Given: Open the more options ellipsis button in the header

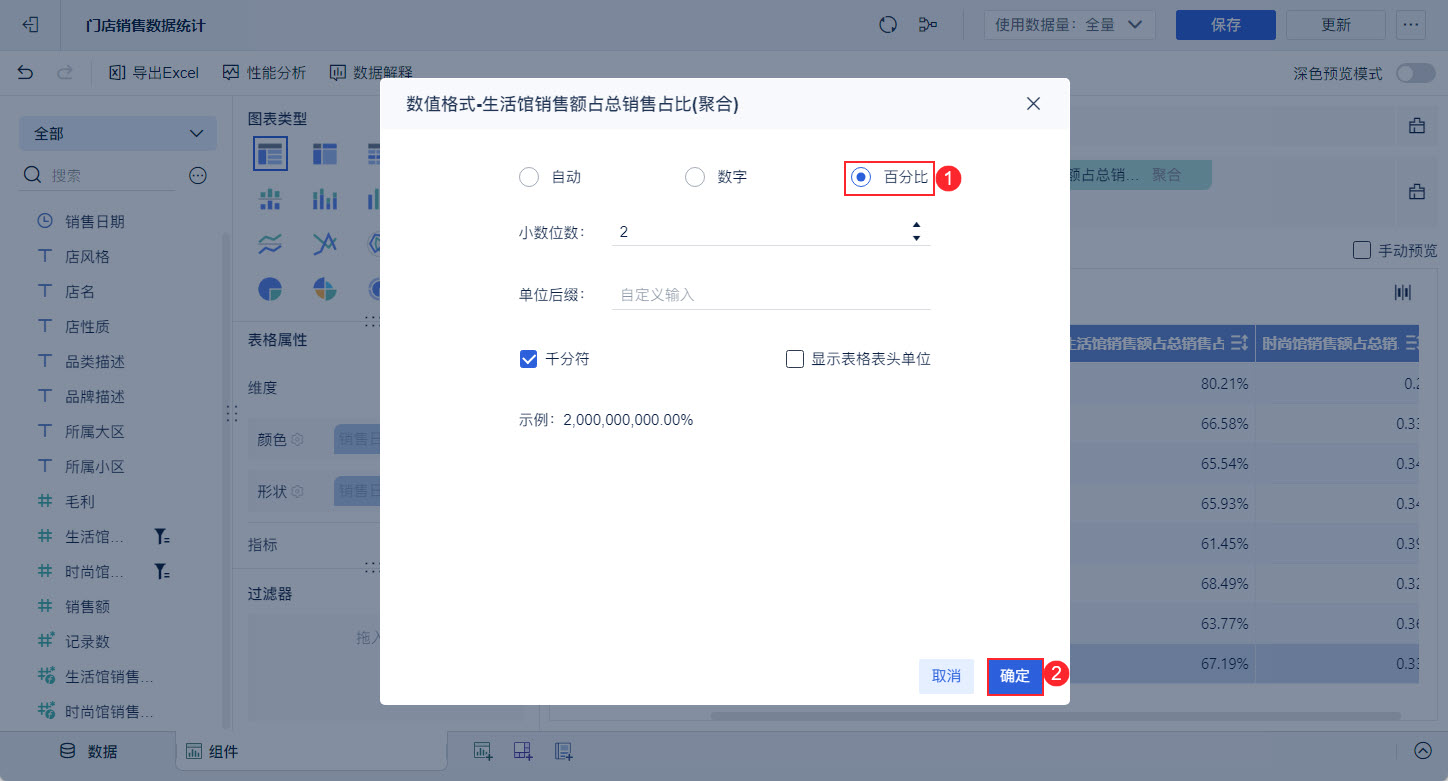Looking at the screenshot, I should (x=1411, y=25).
